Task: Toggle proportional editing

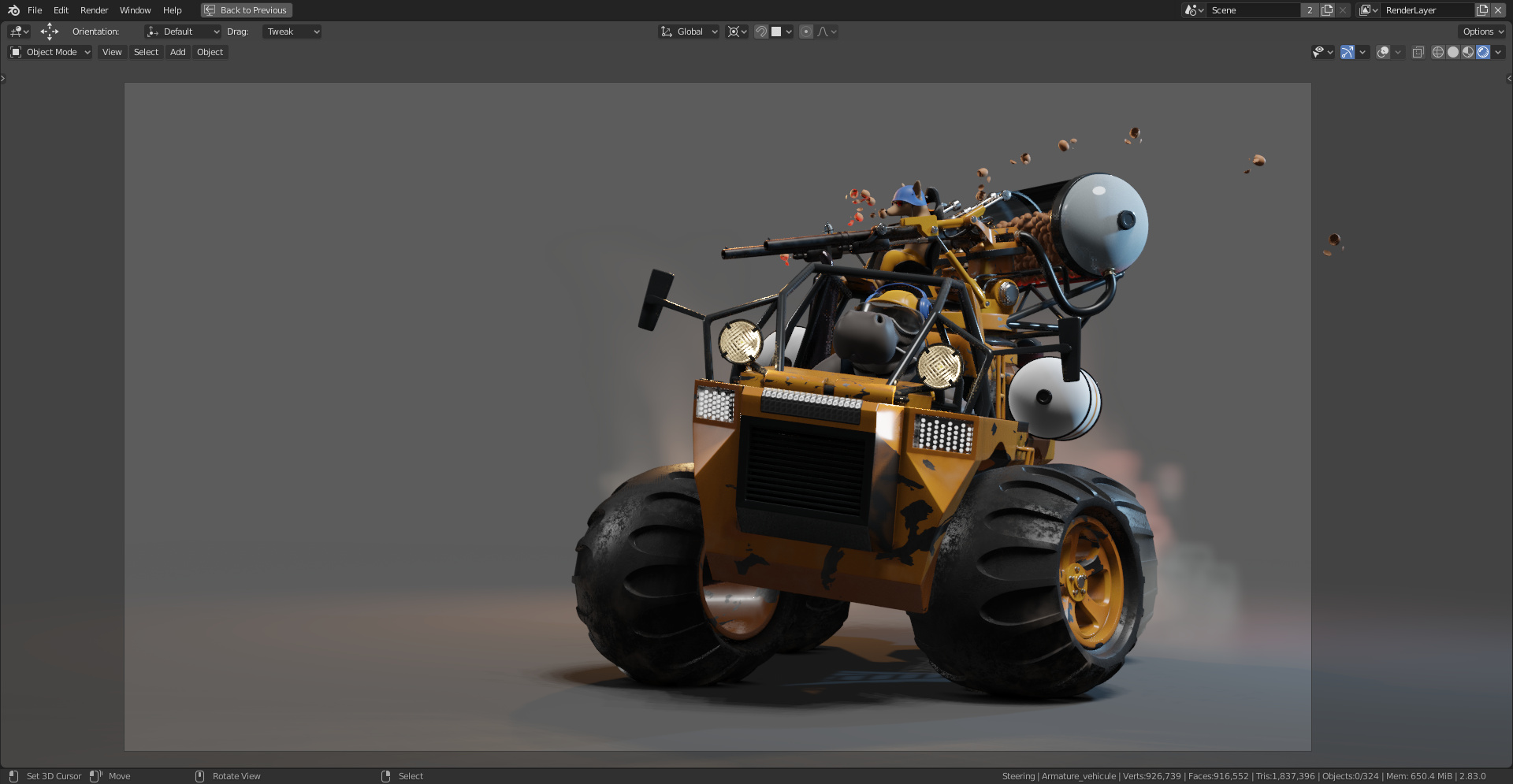Action: tap(806, 32)
